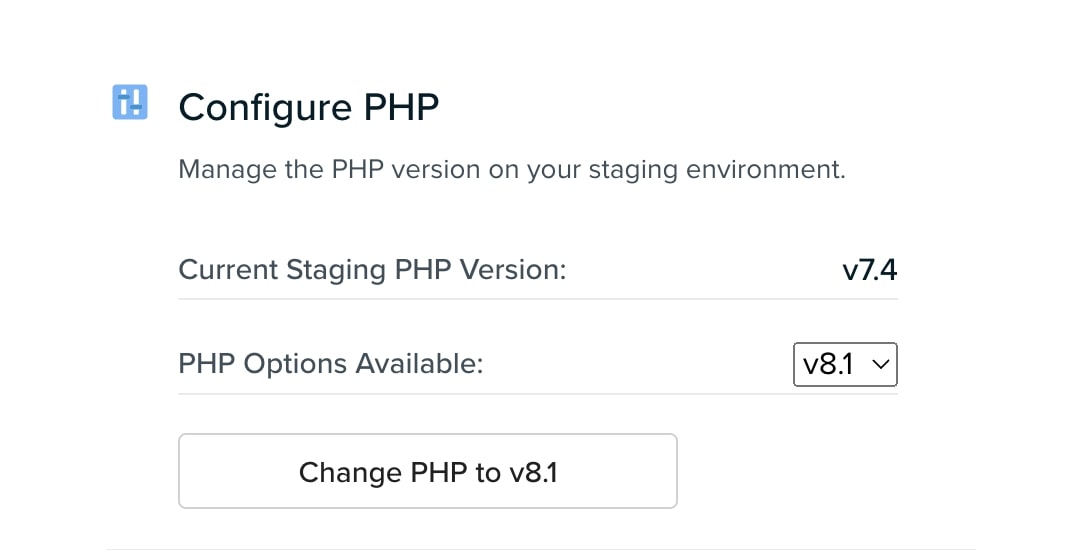Image resolution: width=1074 pixels, height=550 pixels.
Task: Click the word Change on the bottom button
Action: (350, 473)
